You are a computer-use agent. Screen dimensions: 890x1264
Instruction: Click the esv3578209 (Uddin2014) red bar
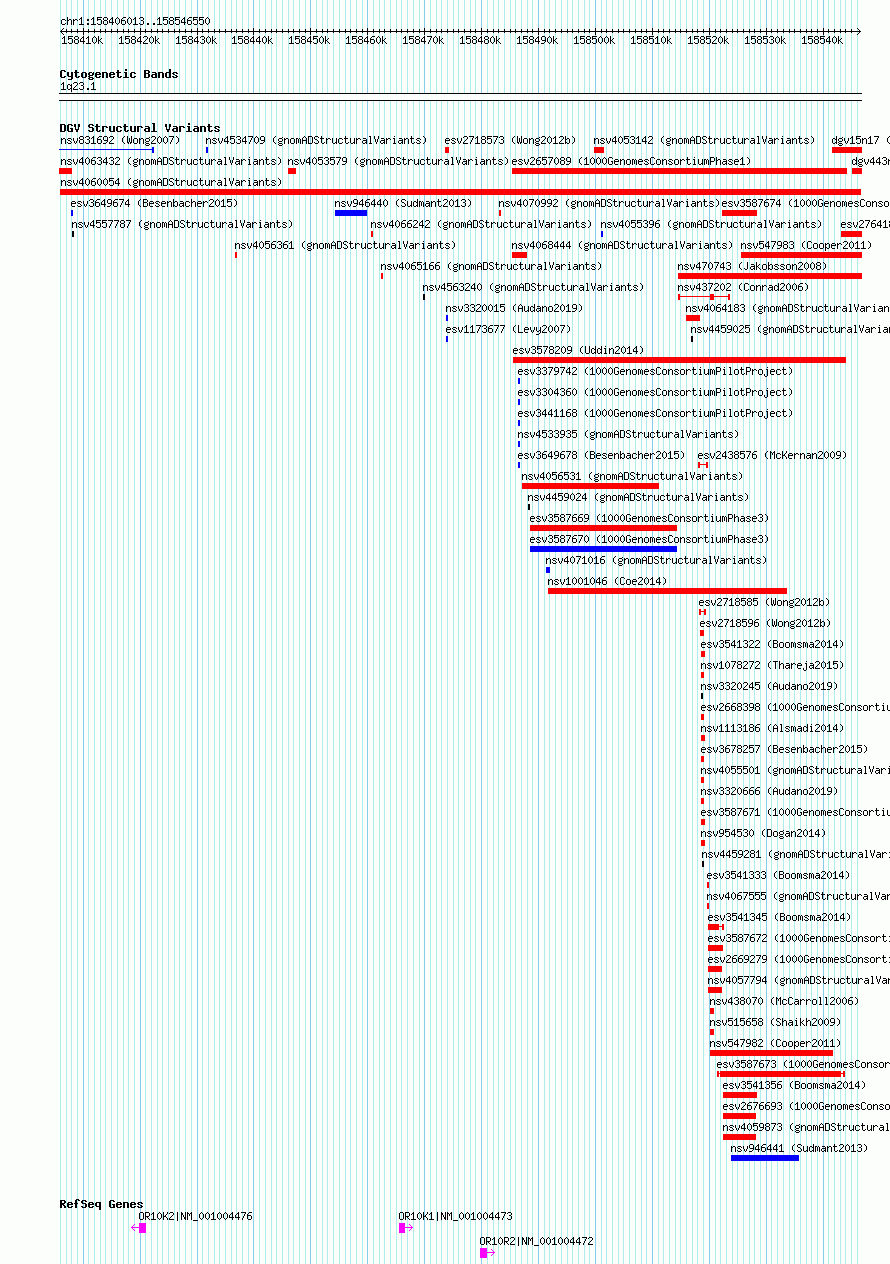tap(679, 360)
